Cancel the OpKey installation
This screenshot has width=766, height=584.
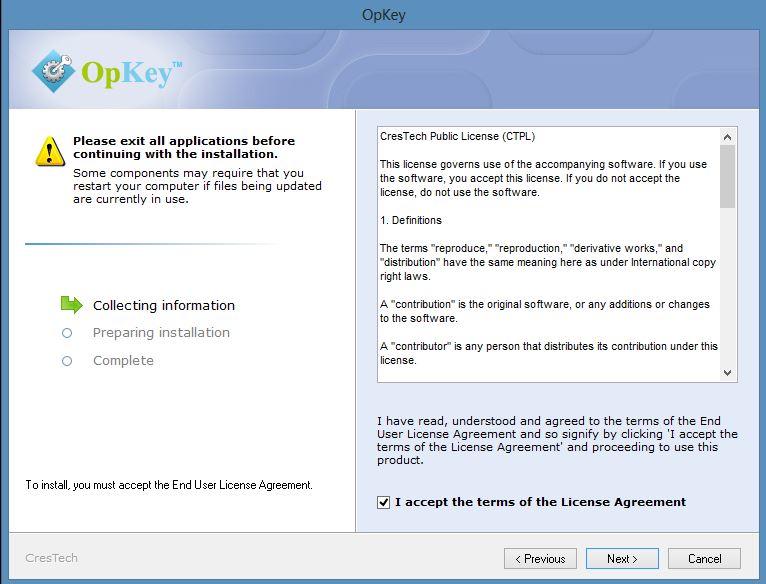pyautogui.click(x=704, y=559)
